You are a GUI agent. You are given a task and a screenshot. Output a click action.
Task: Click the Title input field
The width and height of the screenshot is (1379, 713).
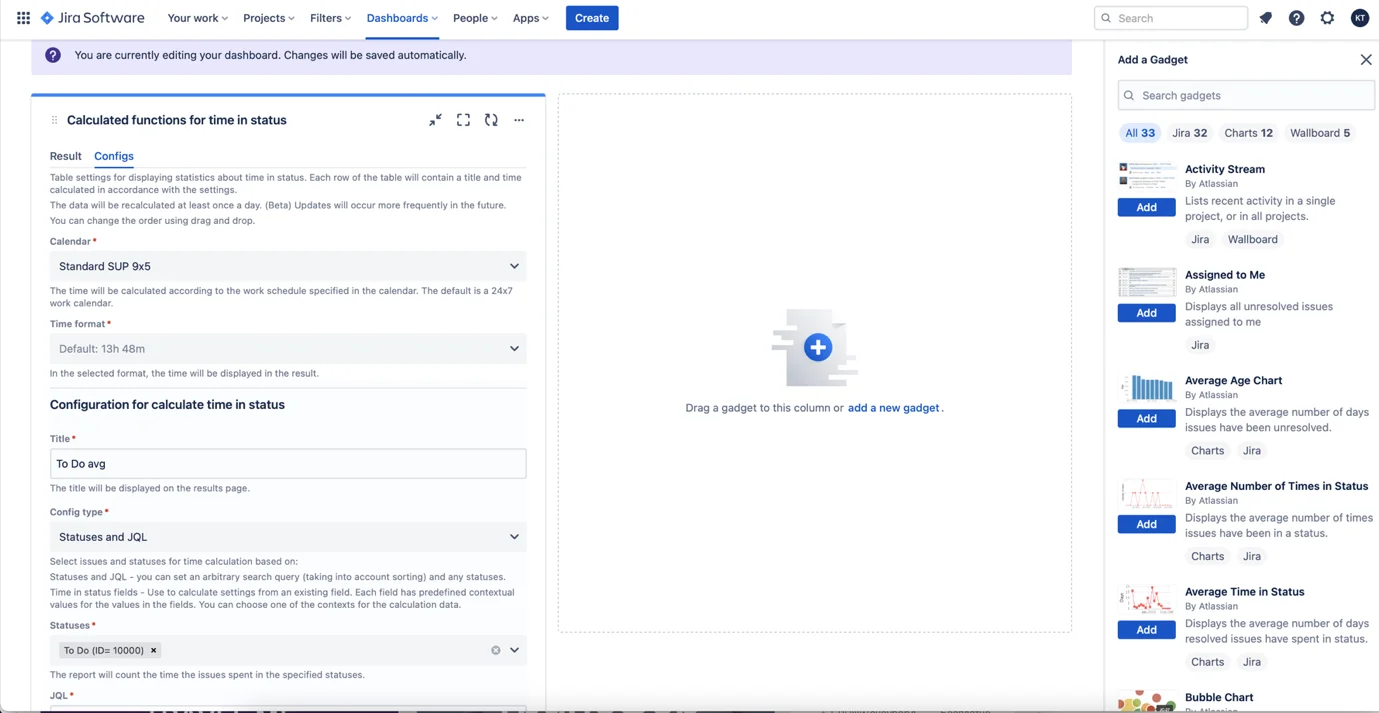(x=288, y=464)
